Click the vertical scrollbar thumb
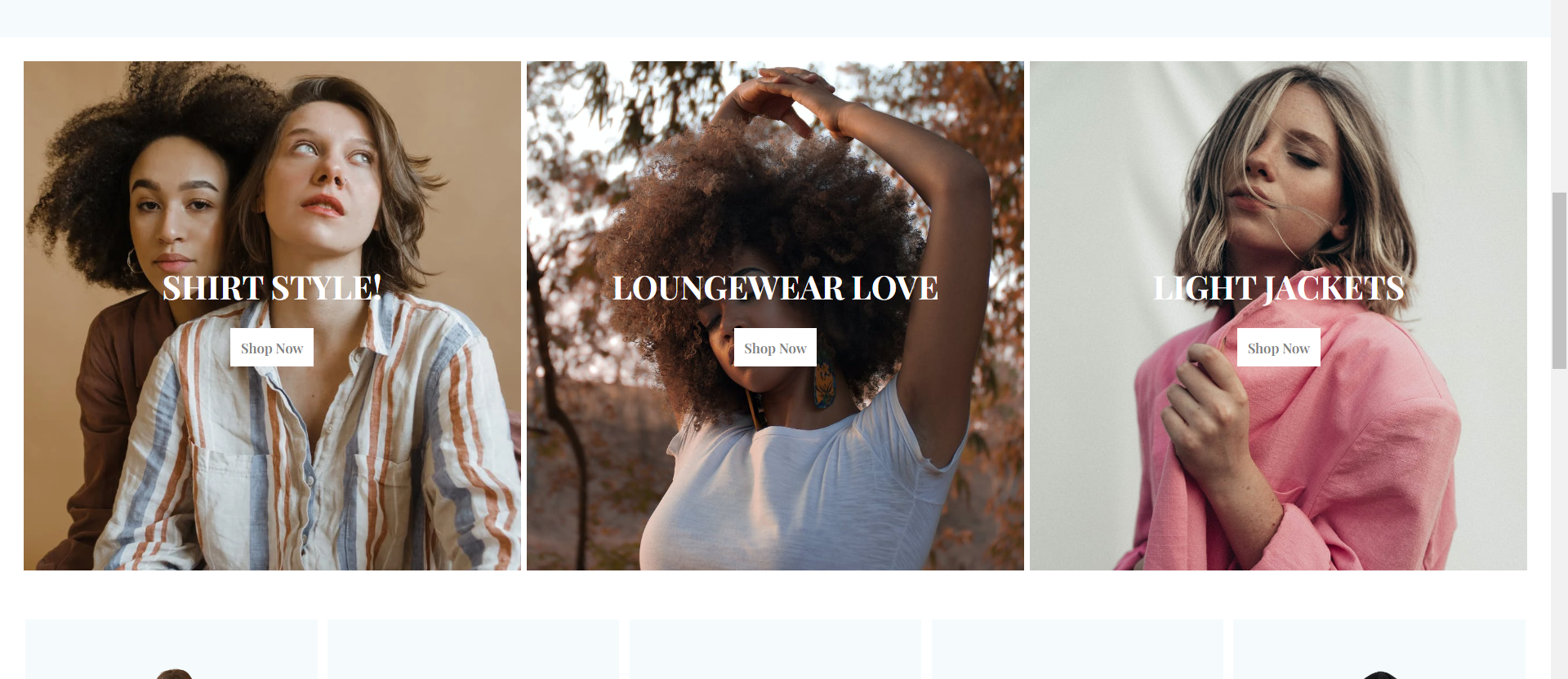This screenshot has width=1568, height=679. 1559,281
